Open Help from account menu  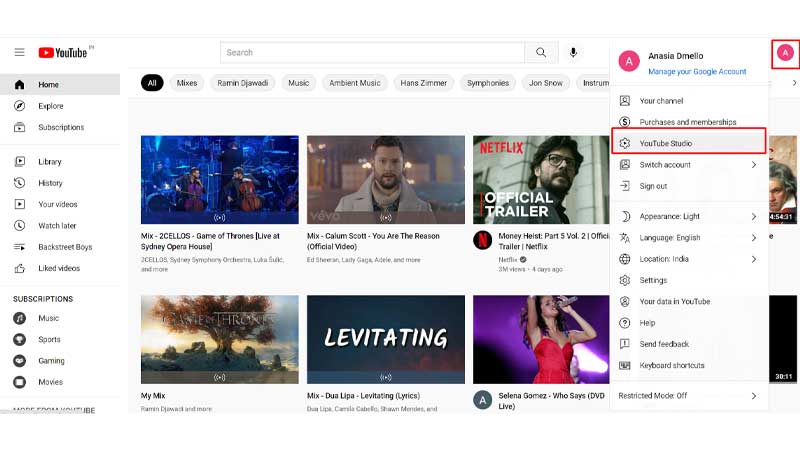pyautogui.click(x=689, y=323)
